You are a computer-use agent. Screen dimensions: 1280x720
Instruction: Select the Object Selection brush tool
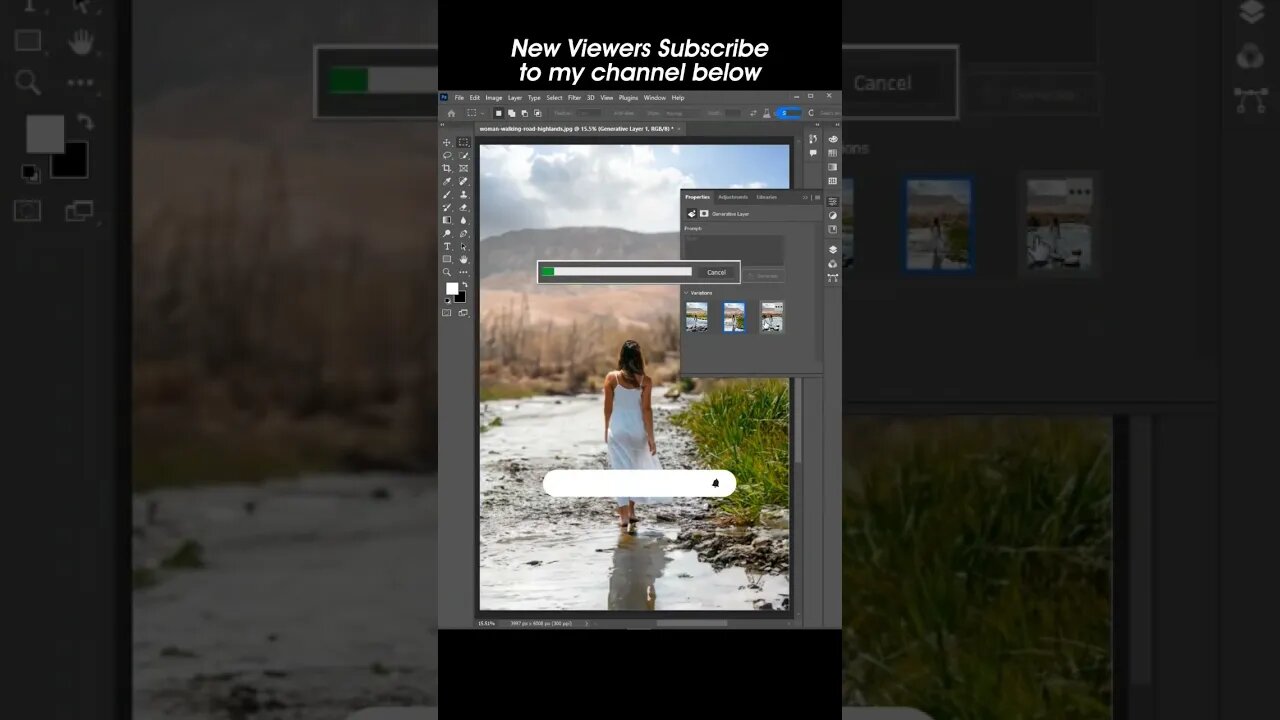tap(463, 155)
